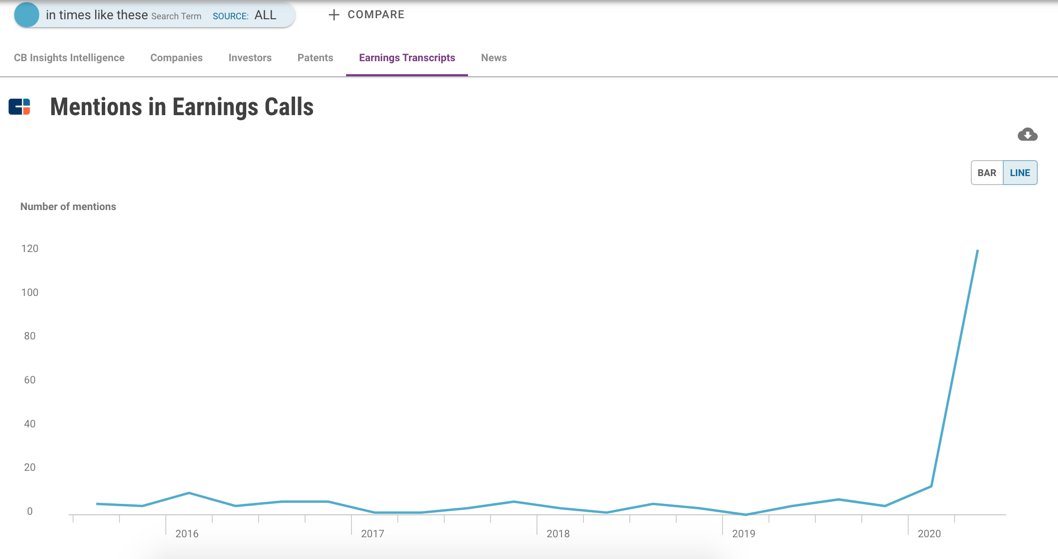1058x559 pixels.
Task: Go to the Investors tab
Action: click(250, 58)
